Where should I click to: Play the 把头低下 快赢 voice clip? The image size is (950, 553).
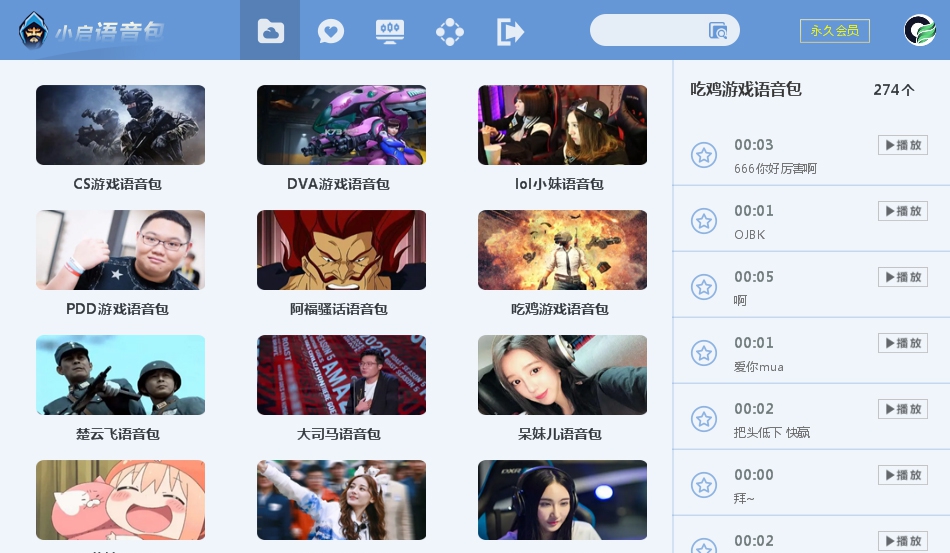pos(903,409)
